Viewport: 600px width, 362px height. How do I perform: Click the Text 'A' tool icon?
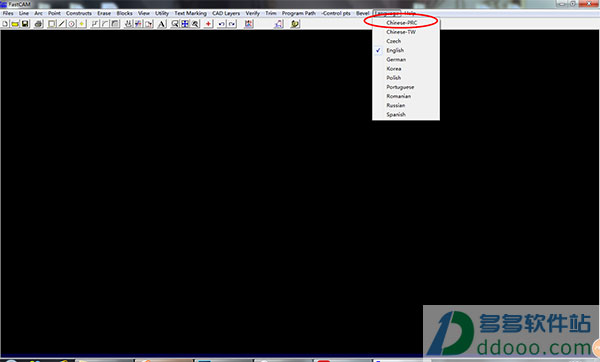pos(162,24)
